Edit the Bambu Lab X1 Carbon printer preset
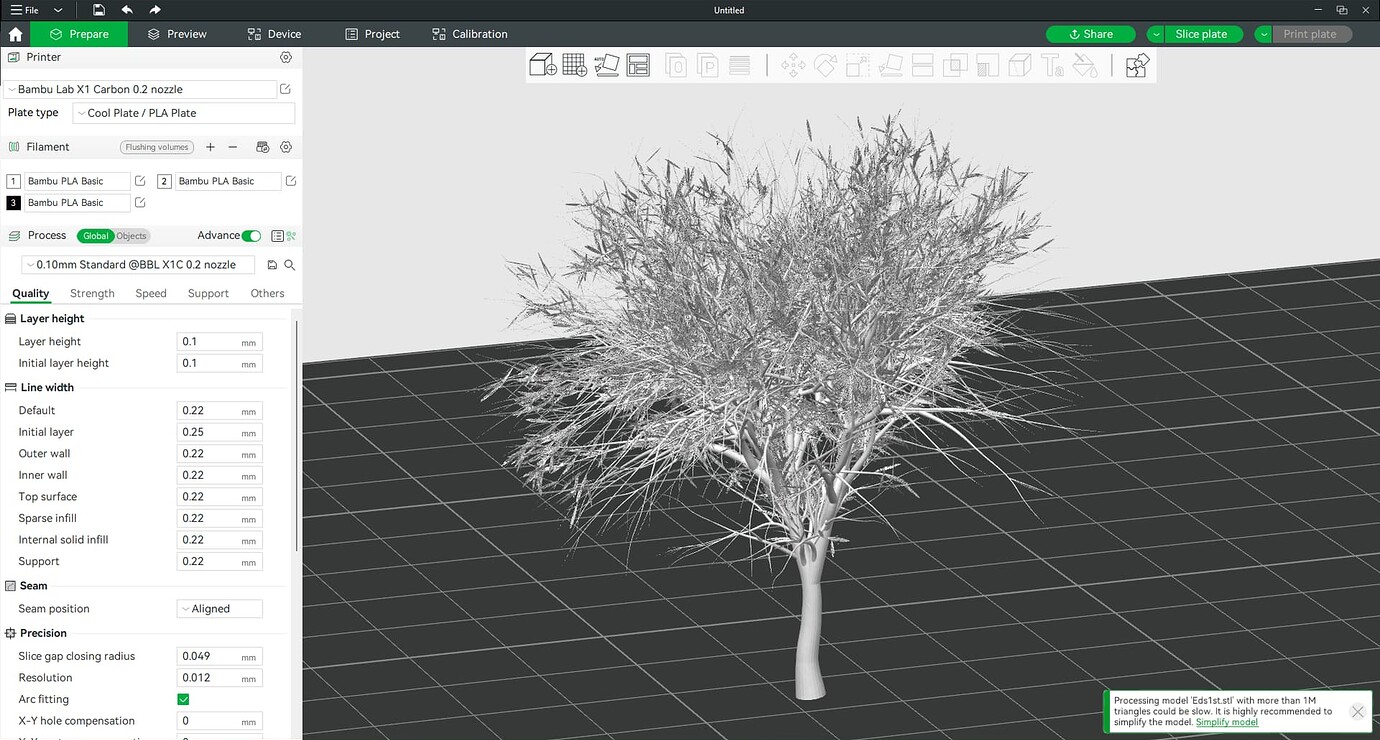Screen dimensions: 1380x740 coord(286,89)
